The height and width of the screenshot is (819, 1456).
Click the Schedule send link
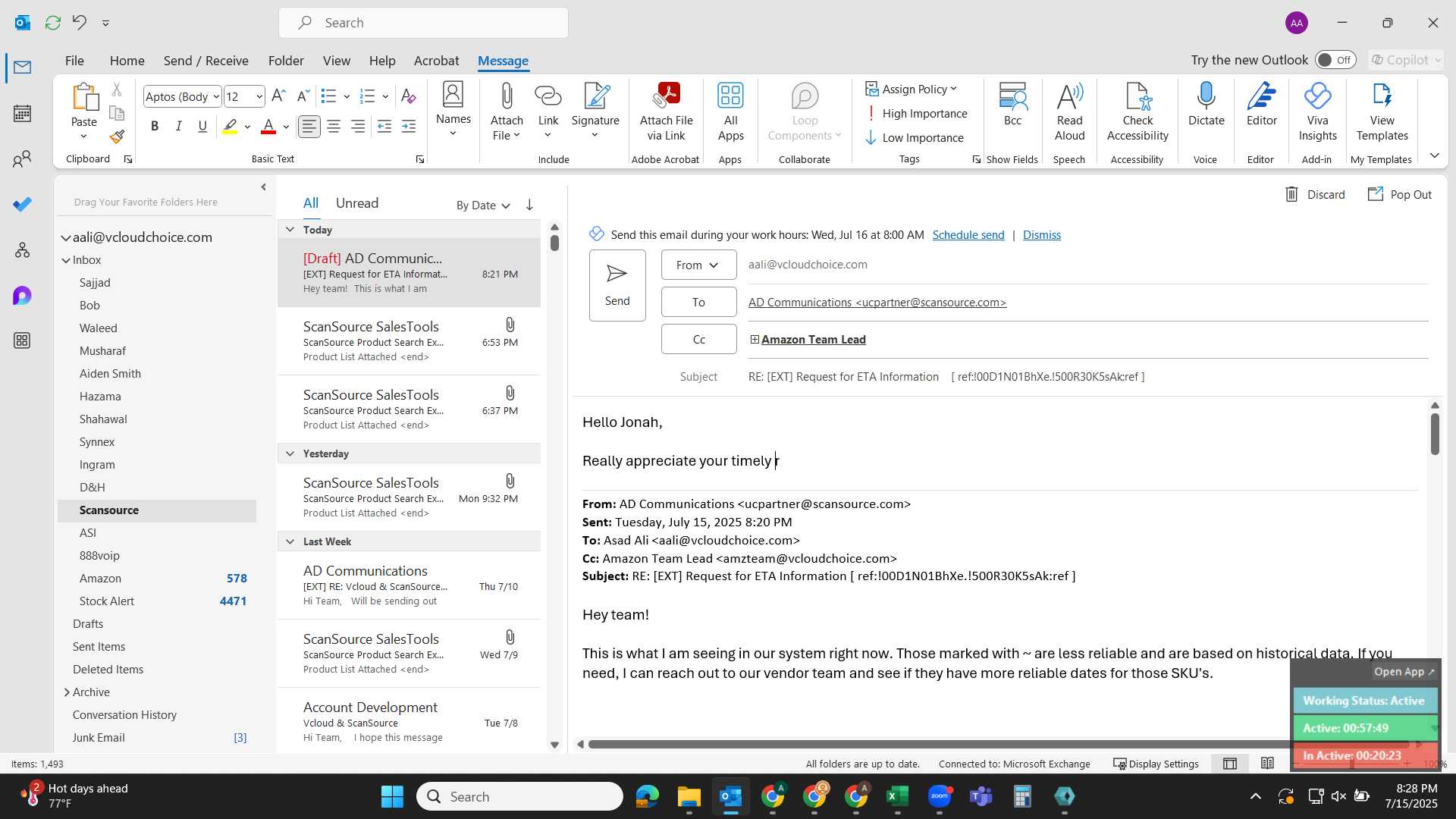(x=968, y=235)
